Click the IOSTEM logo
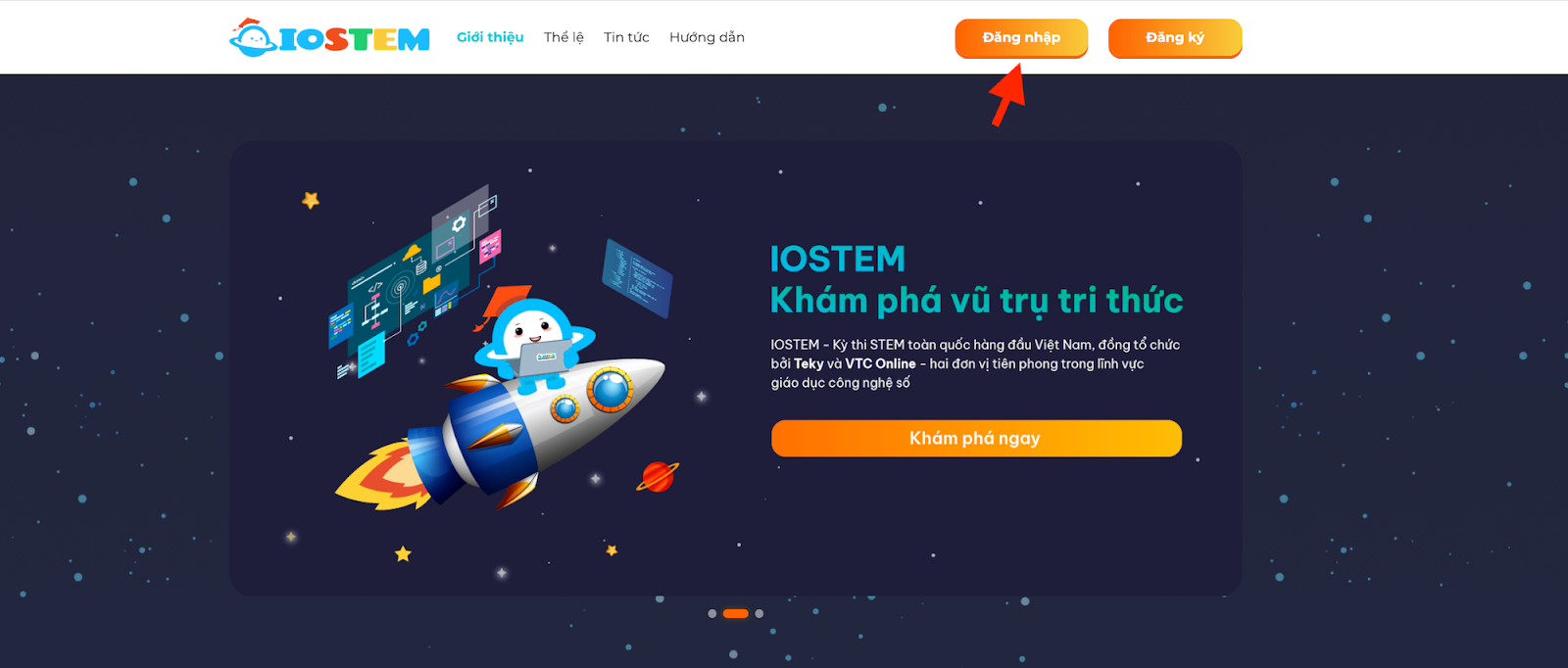 point(329,37)
